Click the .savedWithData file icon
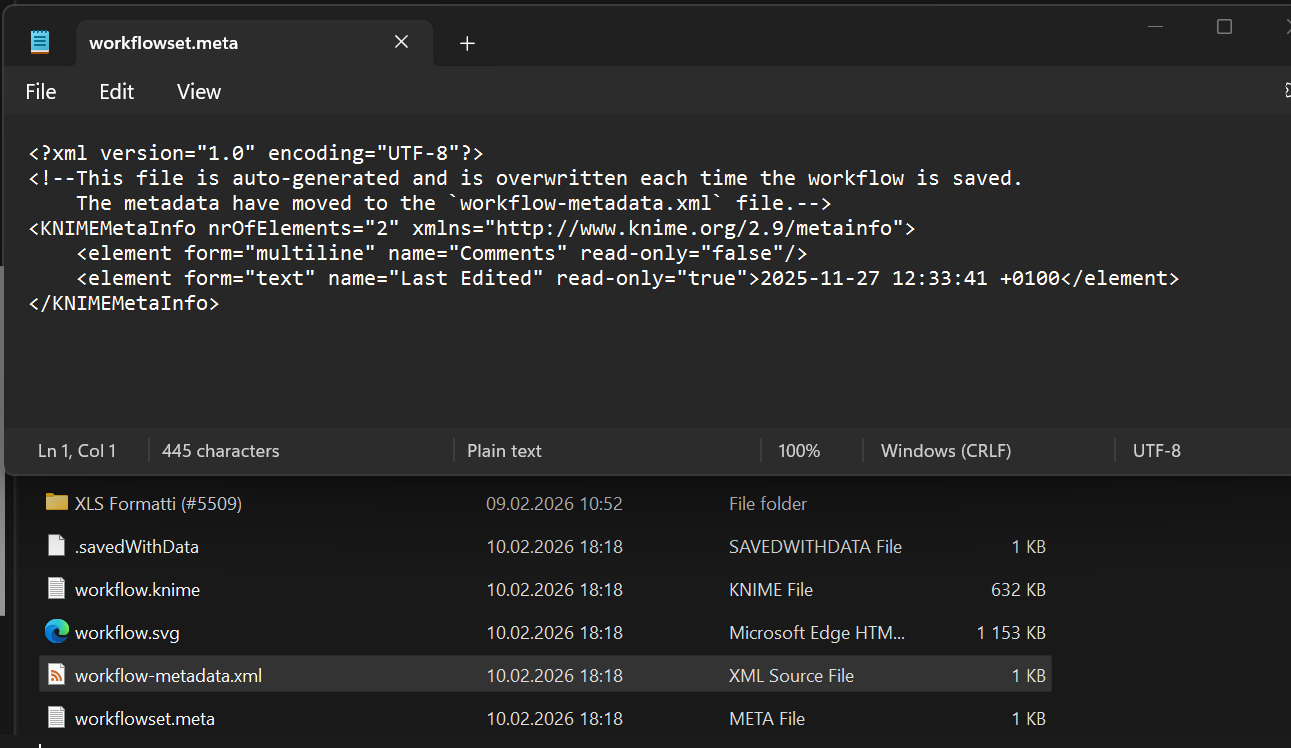 [56, 547]
